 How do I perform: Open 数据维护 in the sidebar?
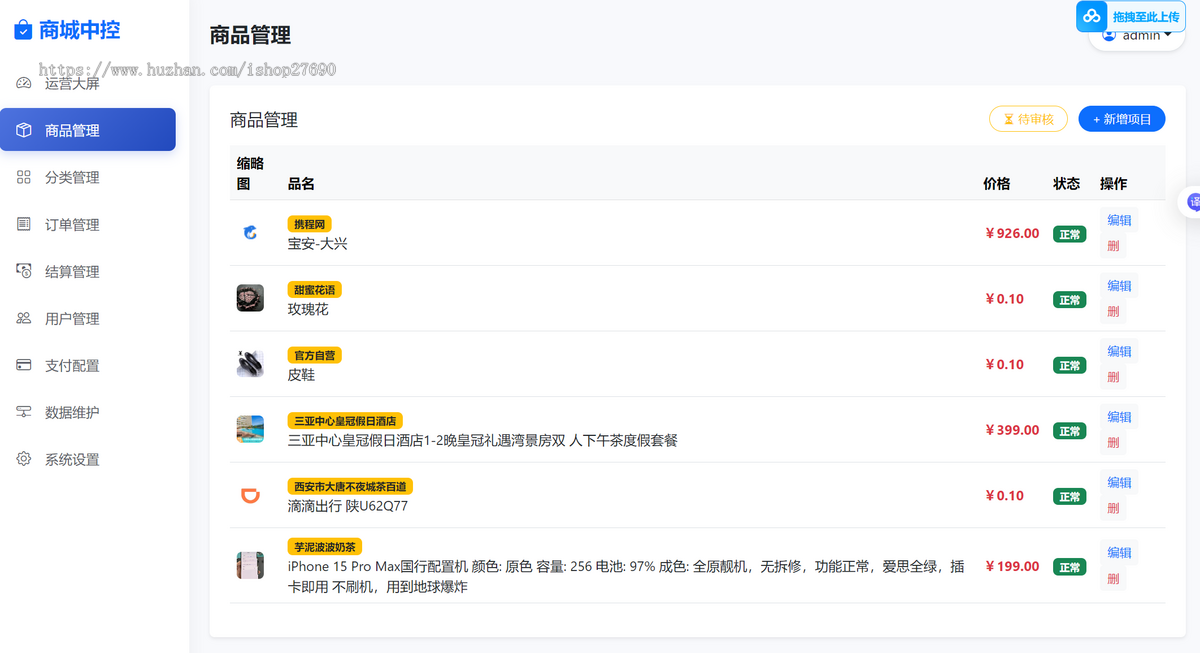click(88, 412)
